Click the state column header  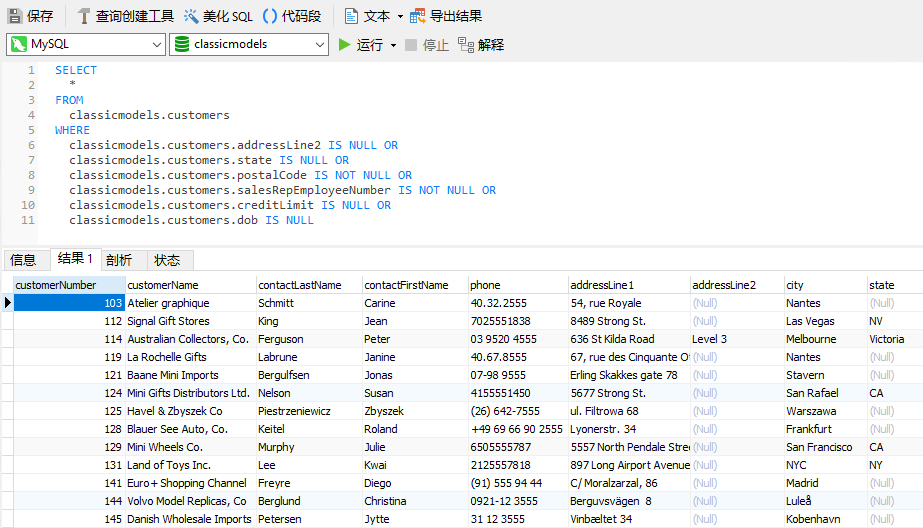[895, 285]
